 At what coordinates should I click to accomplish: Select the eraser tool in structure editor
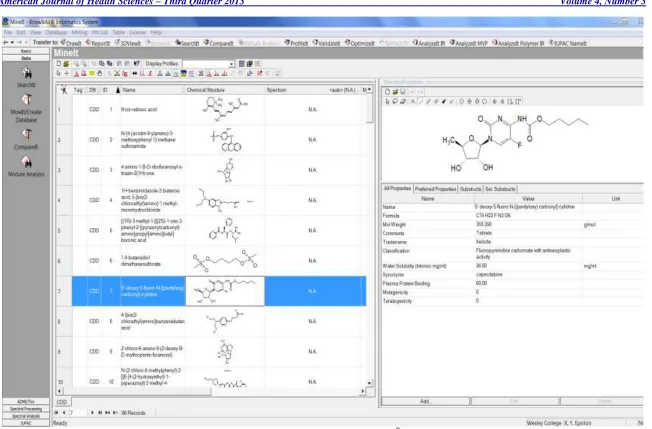[x=403, y=101]
